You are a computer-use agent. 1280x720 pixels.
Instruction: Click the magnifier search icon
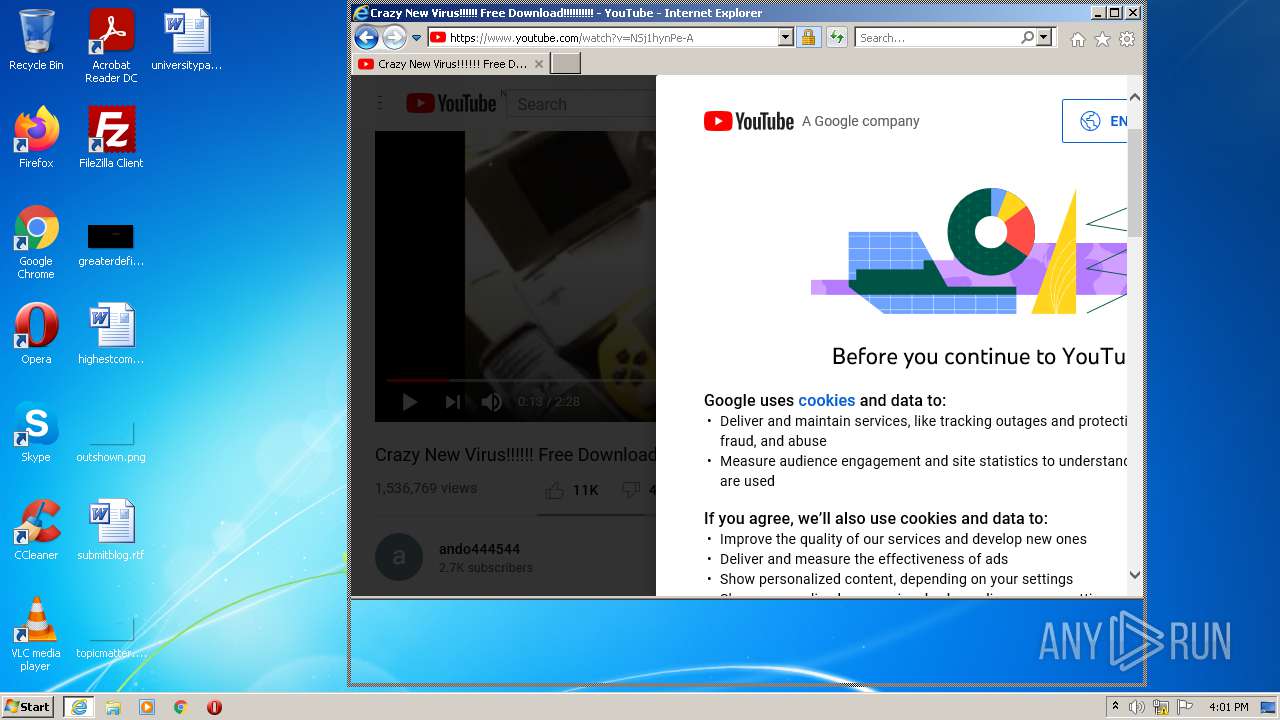click(1027, 38)
